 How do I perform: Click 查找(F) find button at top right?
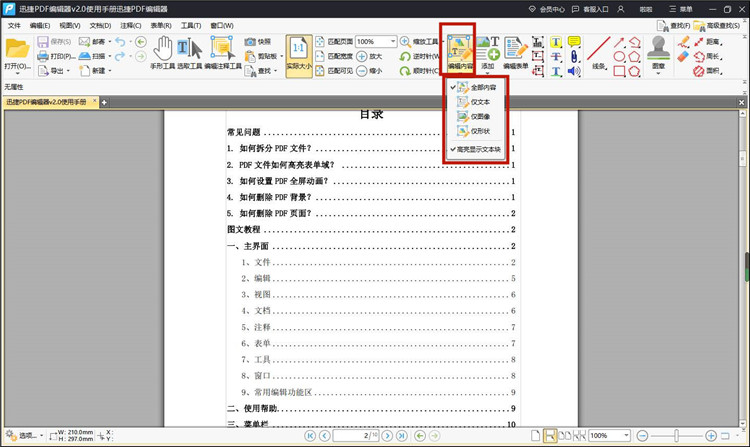(x=673, y=25)
